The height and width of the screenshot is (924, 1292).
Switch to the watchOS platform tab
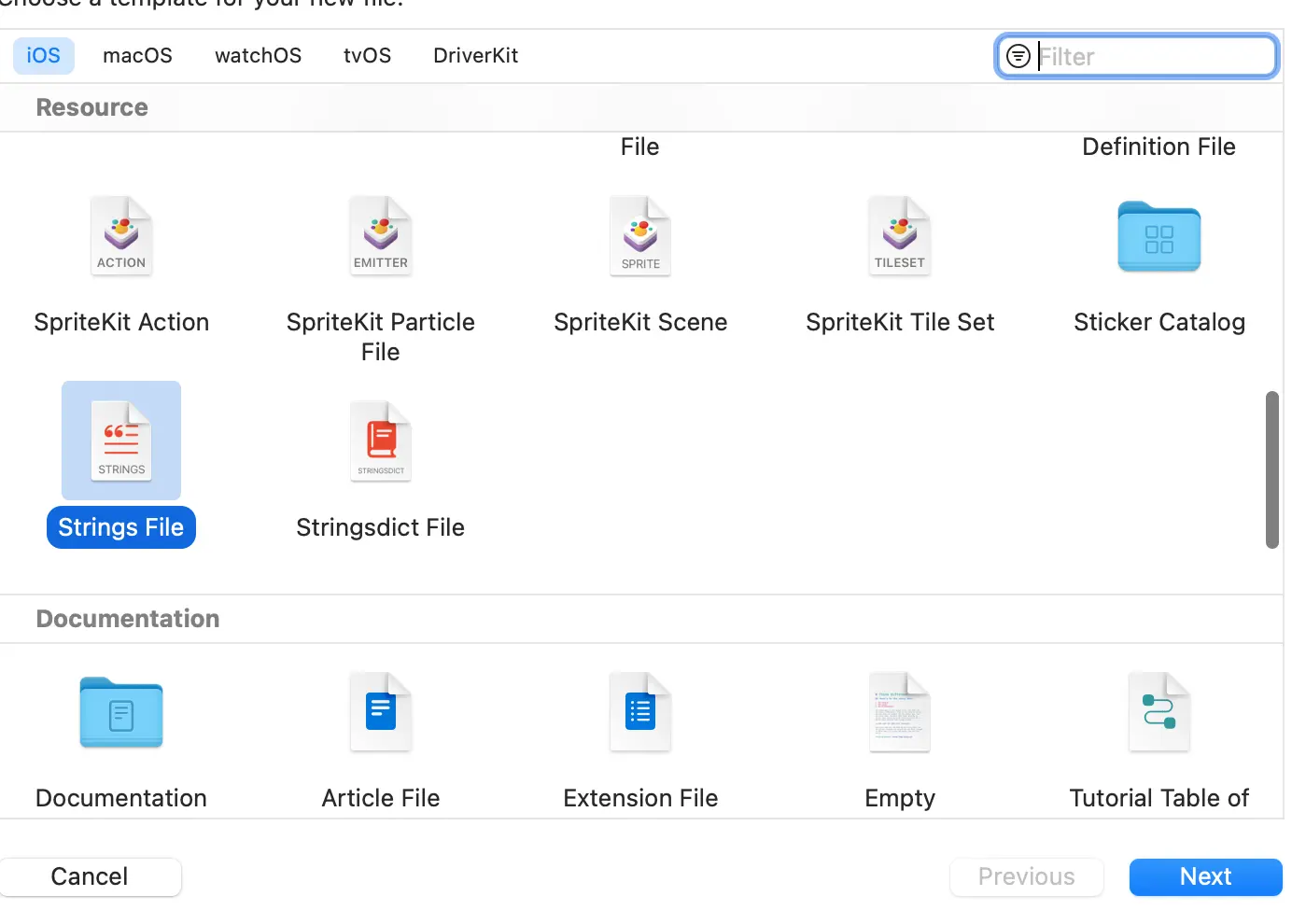[x=258, y=56]
